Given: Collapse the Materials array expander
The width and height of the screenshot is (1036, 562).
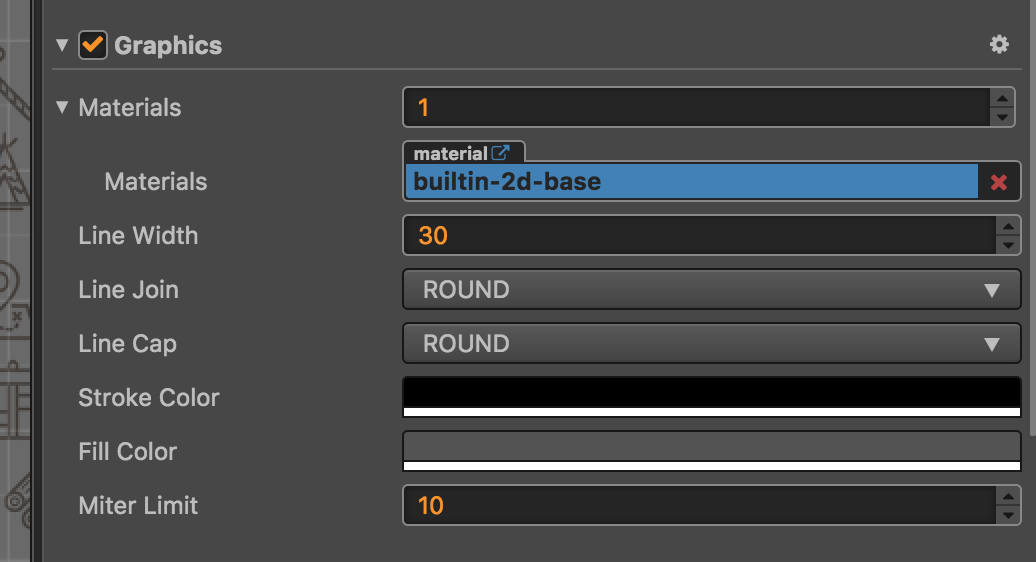Looking at the screenshot, I should tap(63, 107).
